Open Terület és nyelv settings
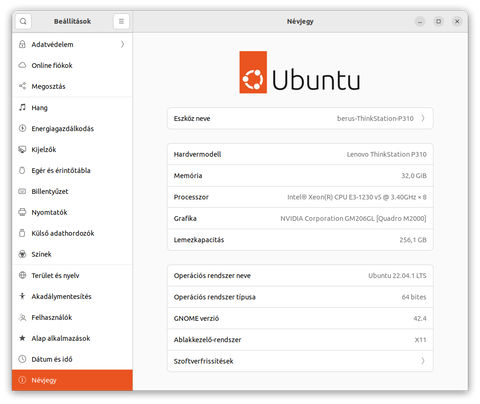The width and height of the screenshot is (480, 404). pos(72,275)
